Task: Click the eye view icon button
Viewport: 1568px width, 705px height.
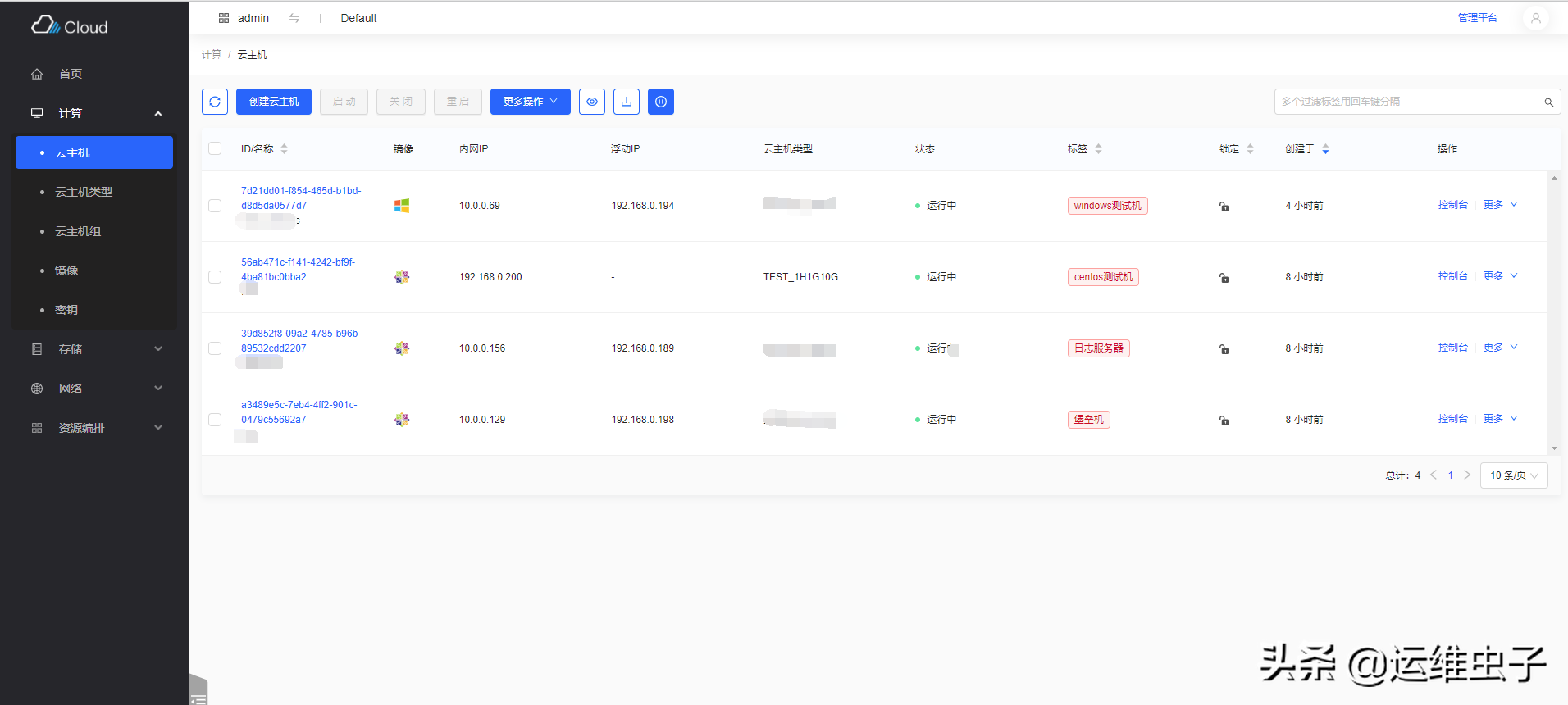Action: click(x=592, y=102)
